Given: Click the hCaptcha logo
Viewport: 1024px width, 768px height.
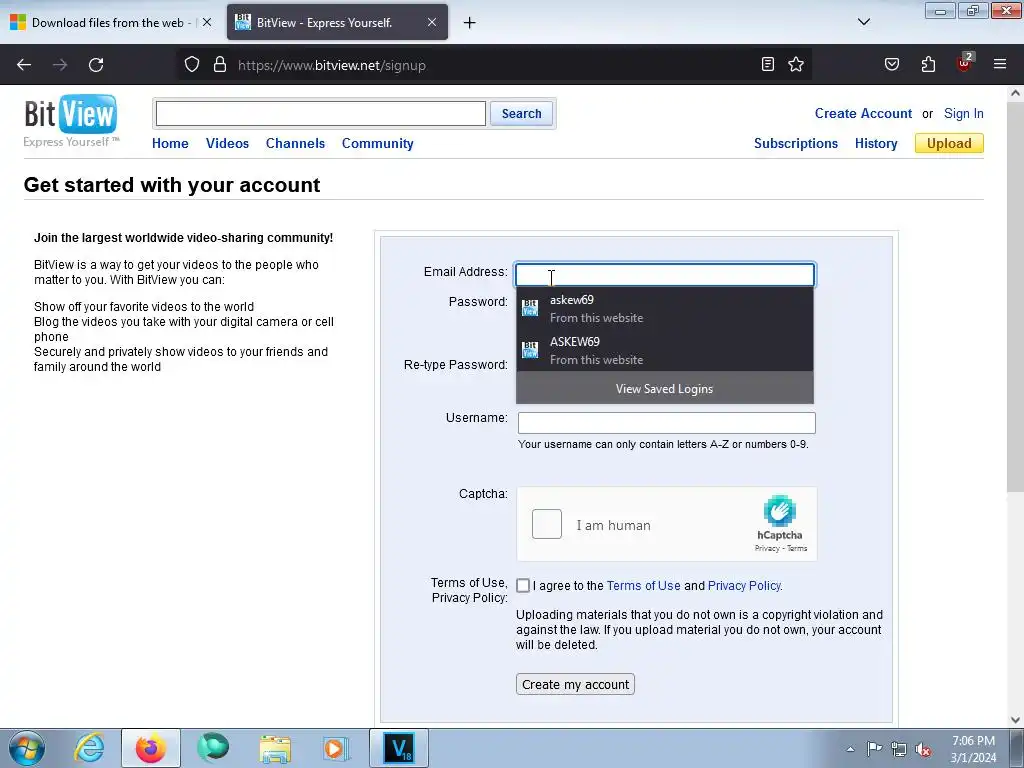Looking at the screenshot, I should click(x=780, y=511).
